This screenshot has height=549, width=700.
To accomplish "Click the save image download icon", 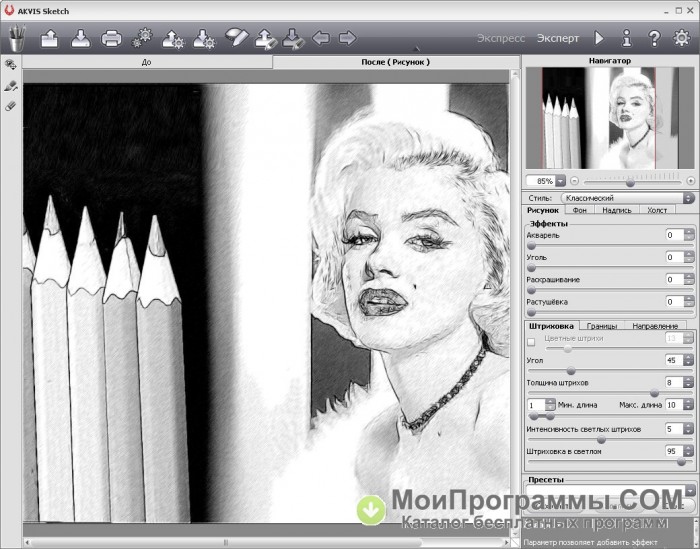I will click(81, 38).
